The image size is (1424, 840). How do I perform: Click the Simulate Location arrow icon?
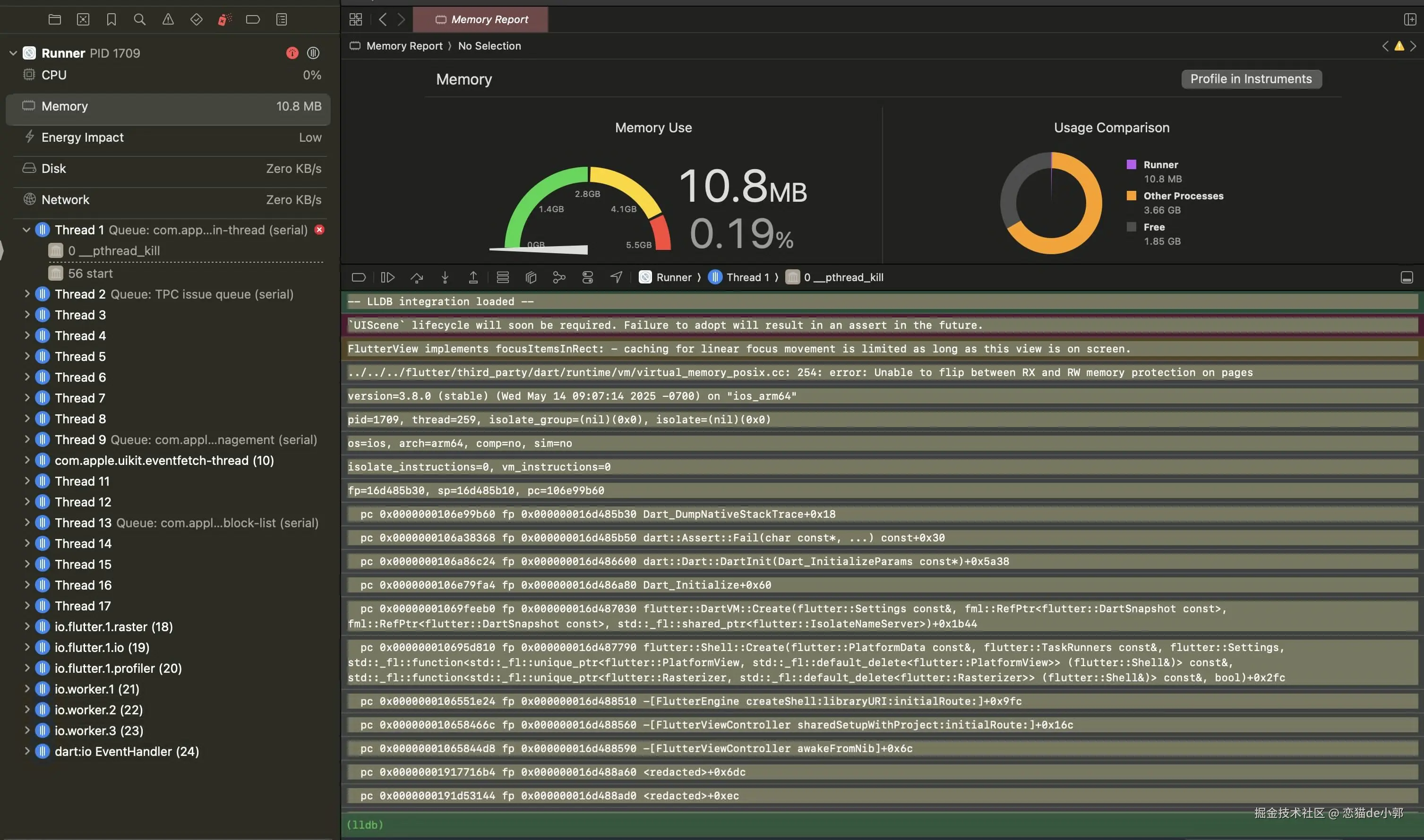pos(616,277)
